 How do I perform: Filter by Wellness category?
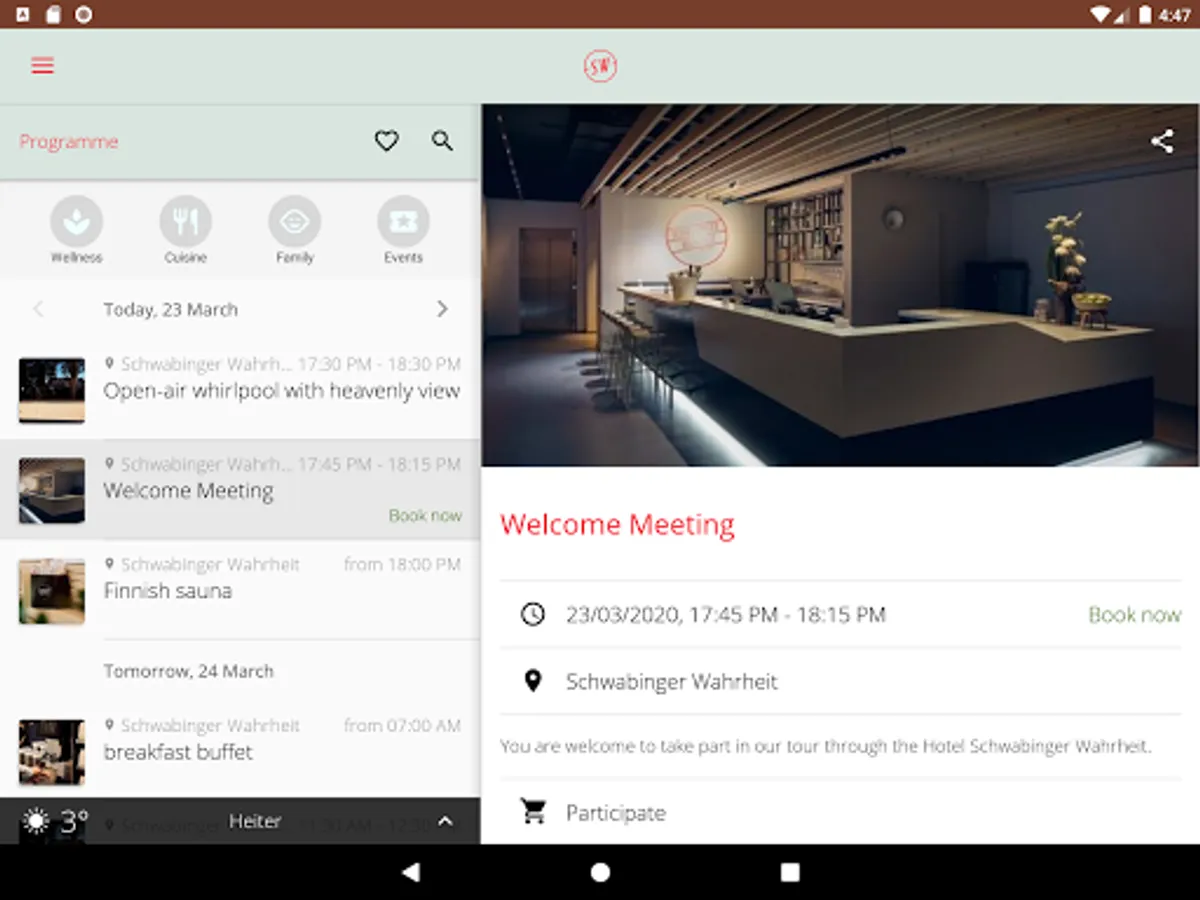(77, 230)
